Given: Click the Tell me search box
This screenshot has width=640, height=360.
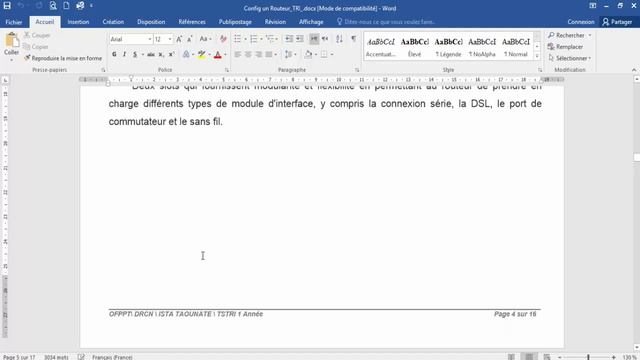Looking at the screenshot, I should coord(386,22).
